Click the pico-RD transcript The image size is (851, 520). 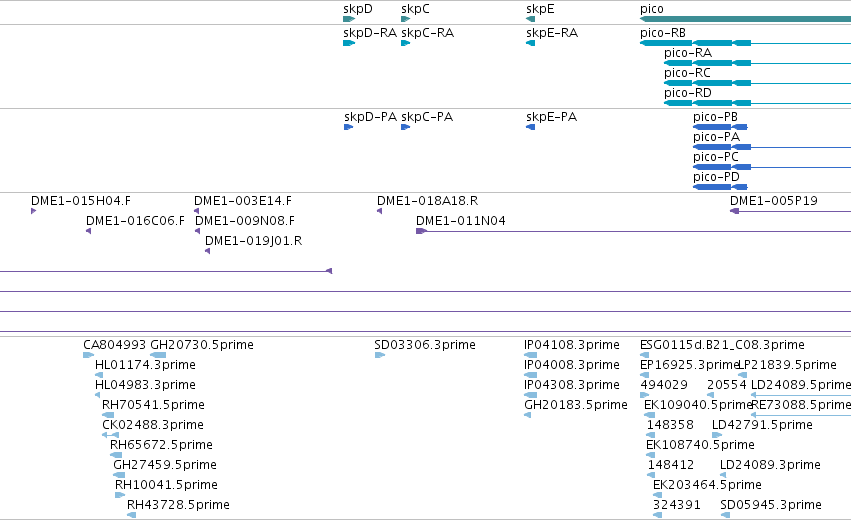pyautogui.click(x=757, y=103)
